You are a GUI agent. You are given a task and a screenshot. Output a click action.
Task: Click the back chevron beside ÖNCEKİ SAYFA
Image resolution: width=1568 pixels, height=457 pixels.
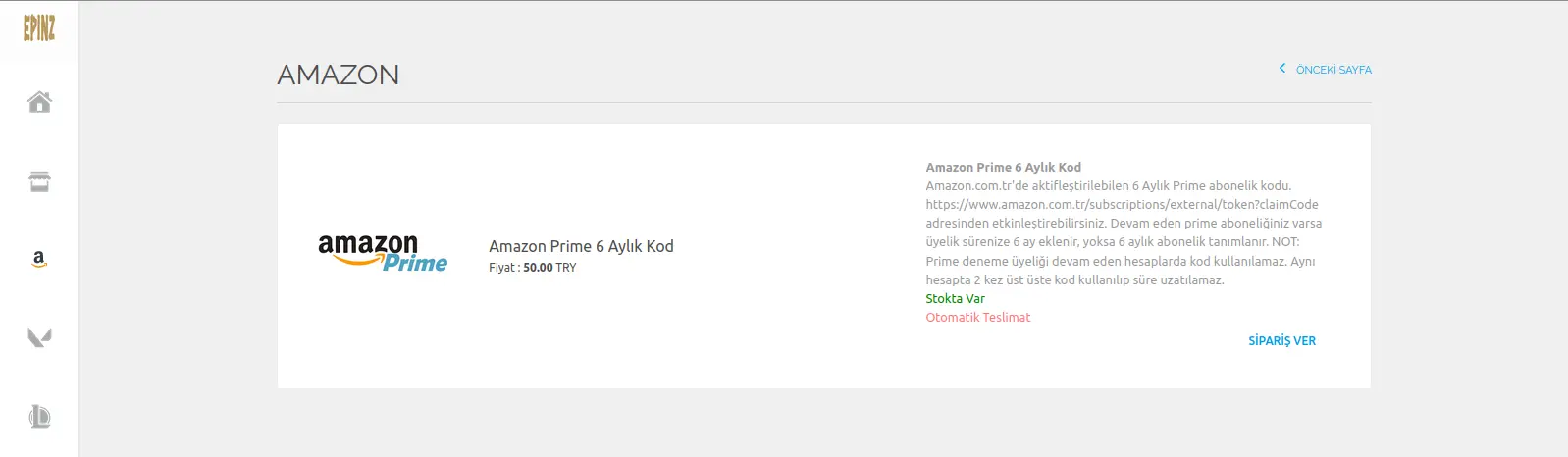click(1281, 69)
